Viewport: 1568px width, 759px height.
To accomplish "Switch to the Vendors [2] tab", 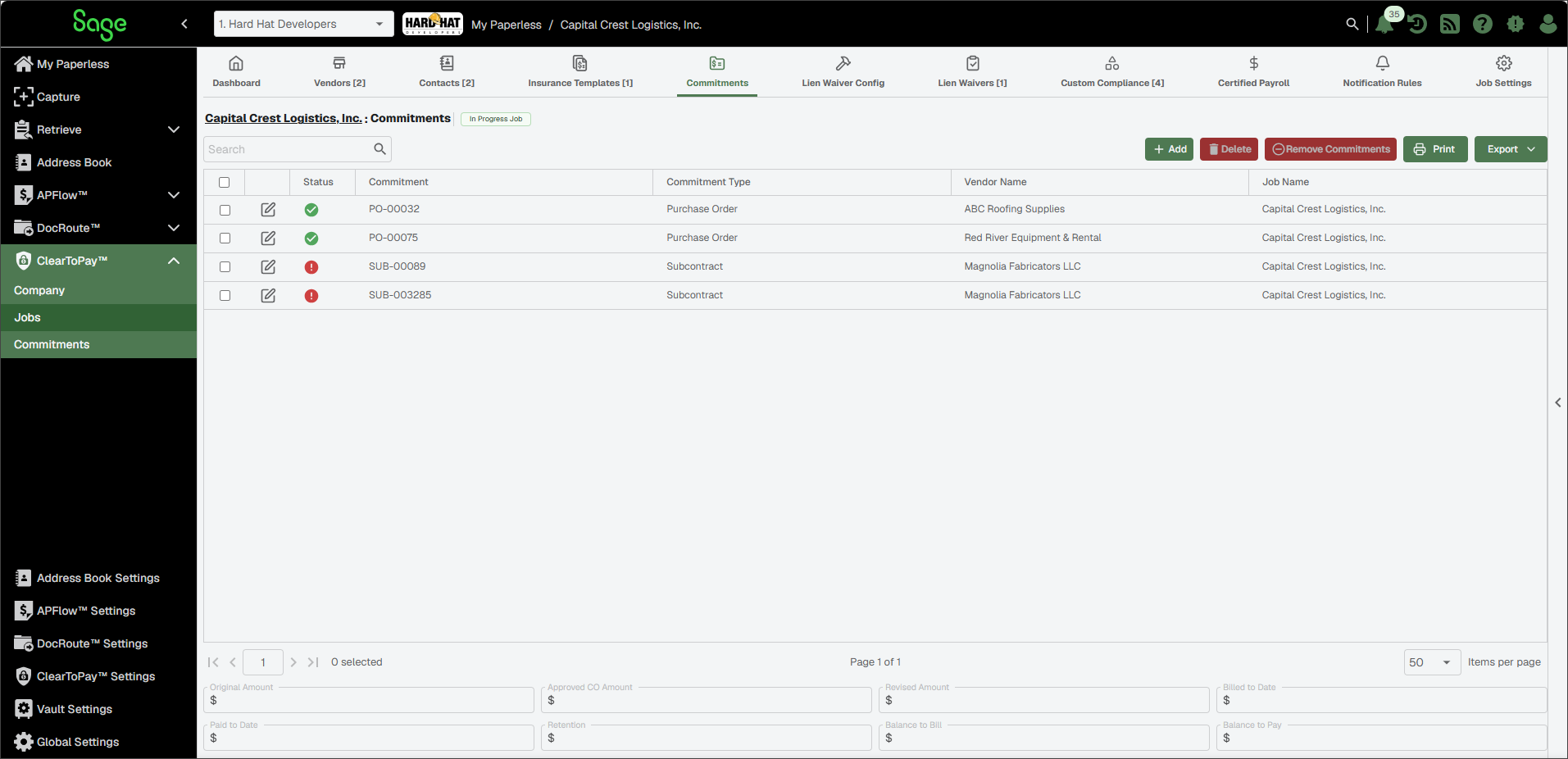I will tap(339, 71).
